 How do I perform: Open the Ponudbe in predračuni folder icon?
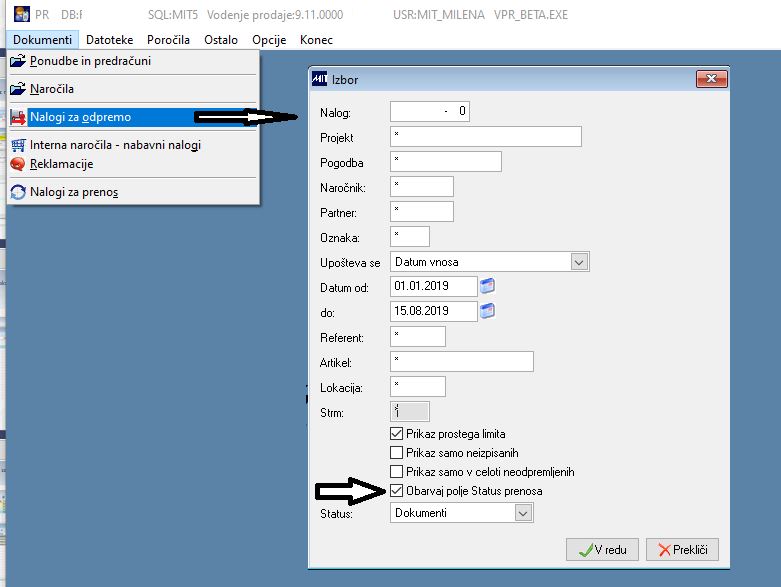click(18, 61)
